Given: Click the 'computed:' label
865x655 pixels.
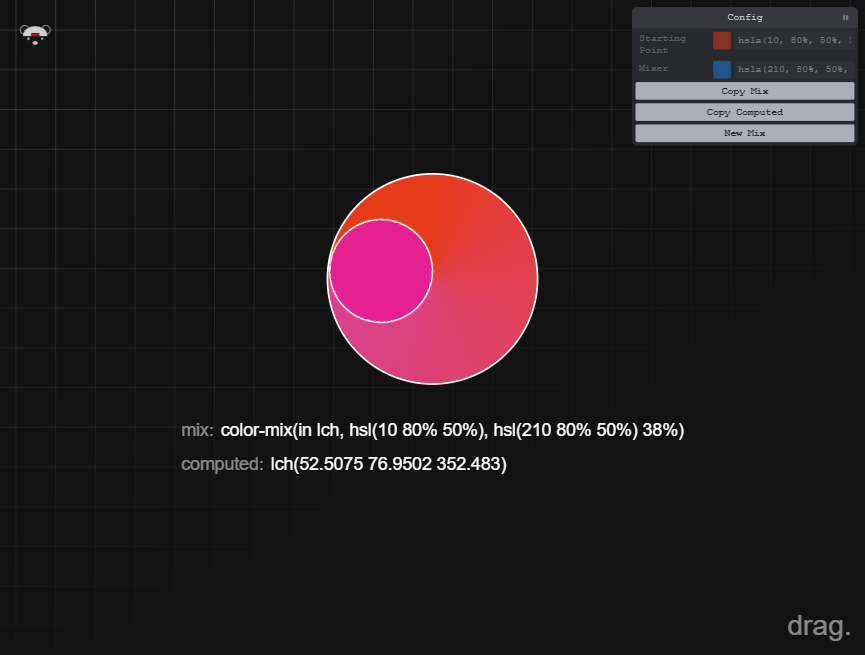Looking at the screenshot, I should [x=222, y=464].
